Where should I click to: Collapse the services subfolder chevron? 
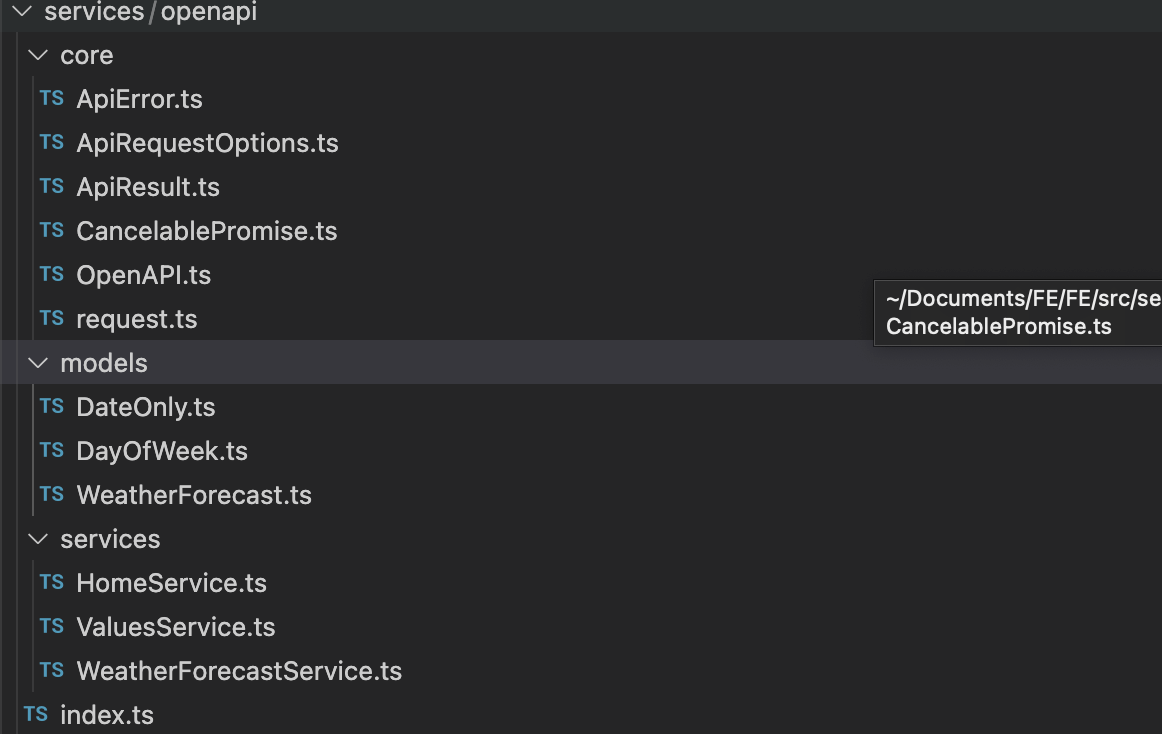pyautogui.click(x=38, y=539)
